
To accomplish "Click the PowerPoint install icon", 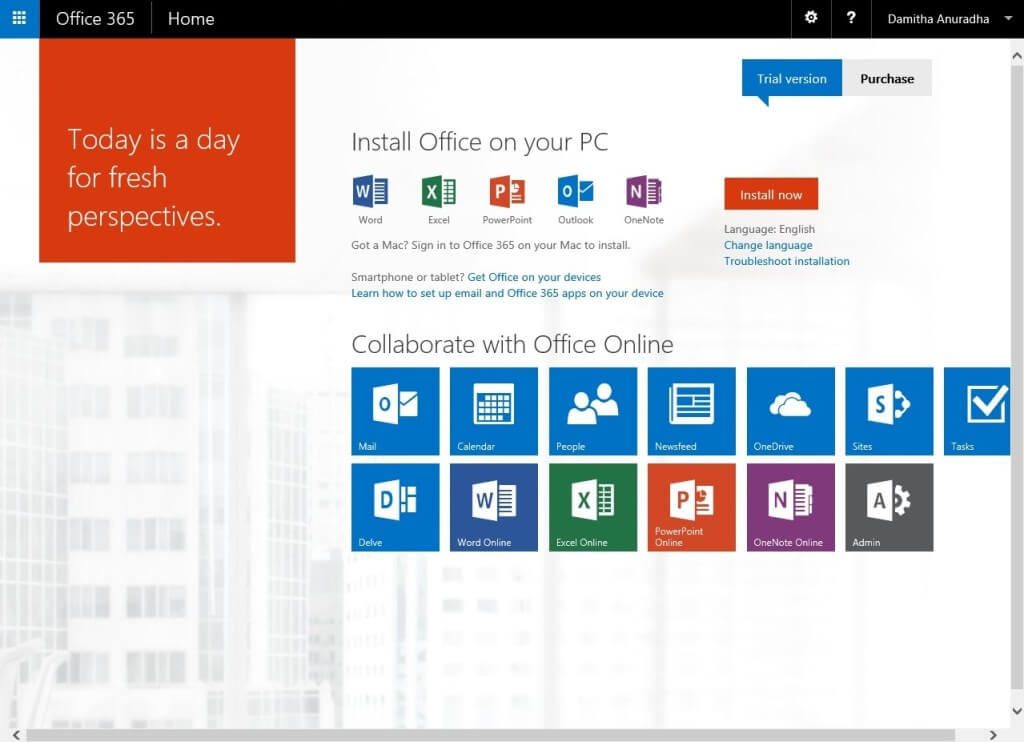I will point(506,193).
